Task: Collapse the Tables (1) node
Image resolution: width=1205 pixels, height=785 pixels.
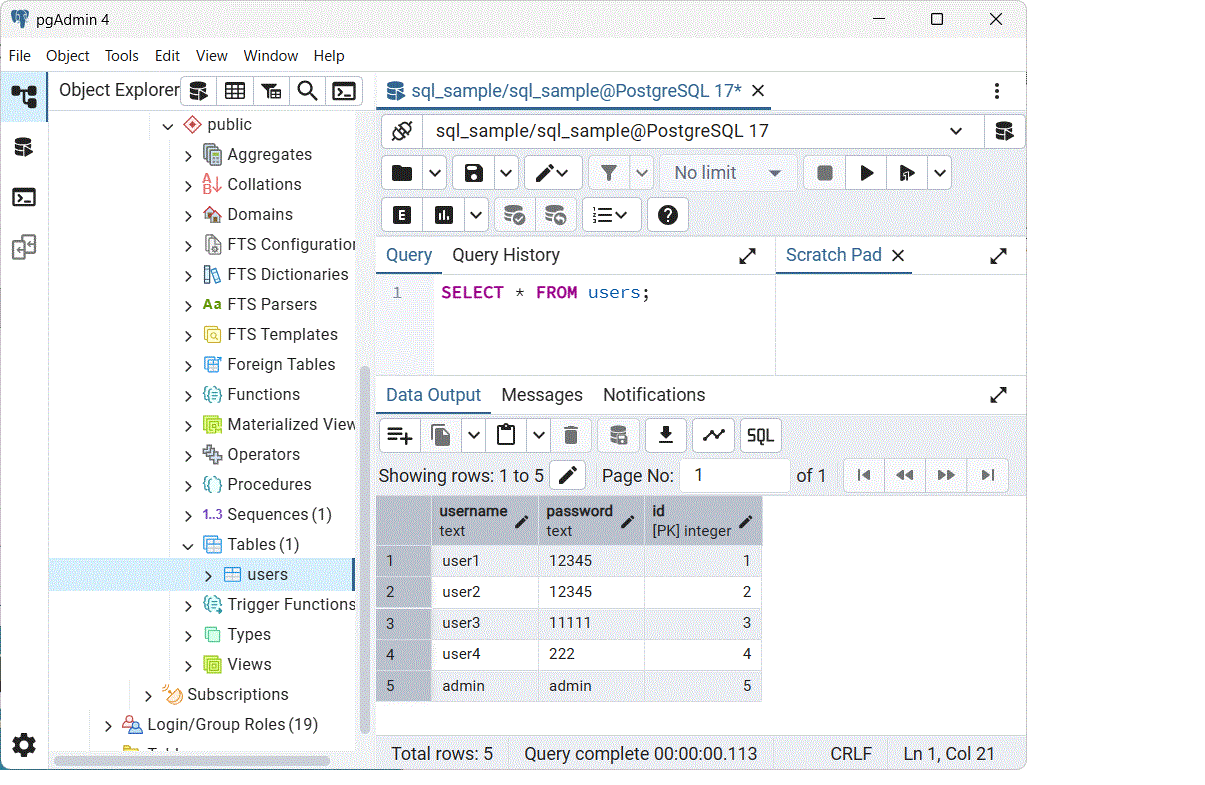Action: pos(188,545)
